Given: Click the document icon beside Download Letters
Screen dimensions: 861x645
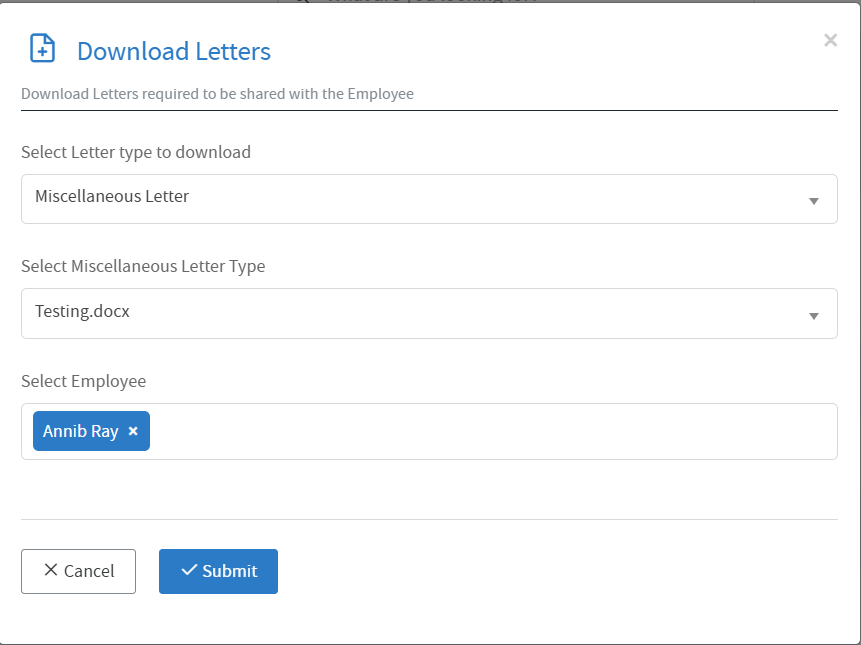Looking at the screenshot, I should (42, 49).
